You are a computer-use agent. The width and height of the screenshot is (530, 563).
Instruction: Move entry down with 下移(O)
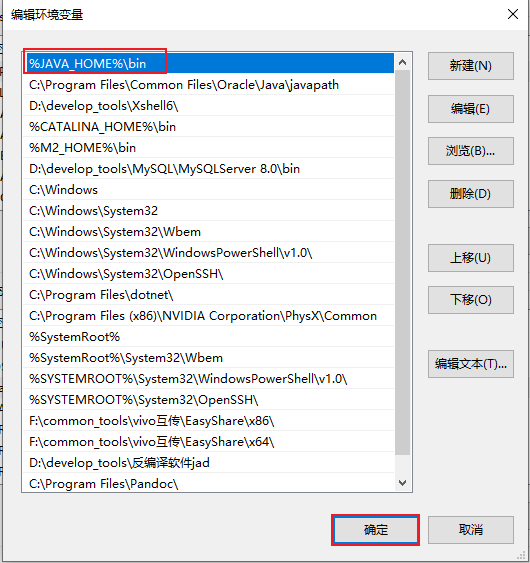(470, 300)
